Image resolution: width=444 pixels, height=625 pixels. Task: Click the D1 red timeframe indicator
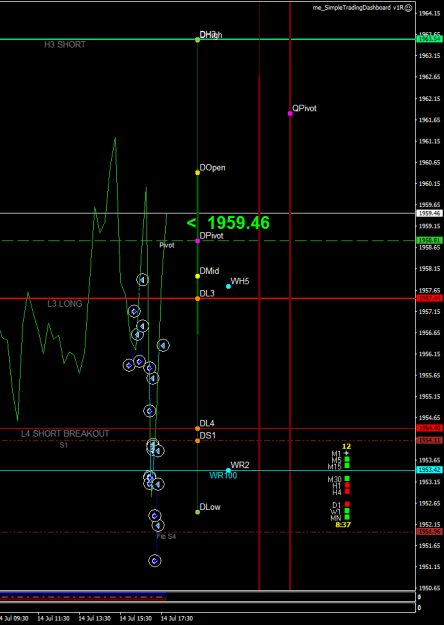pyautogui.click(x=347, y=504)
